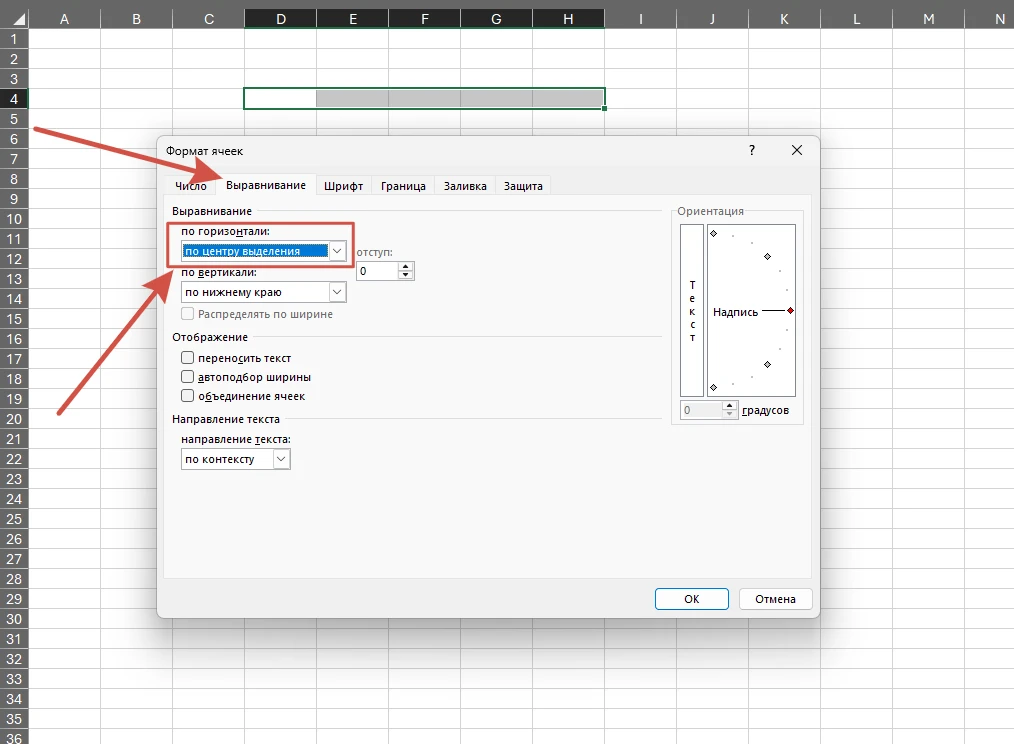
Task: Select column M header
Action: [929, 19]
